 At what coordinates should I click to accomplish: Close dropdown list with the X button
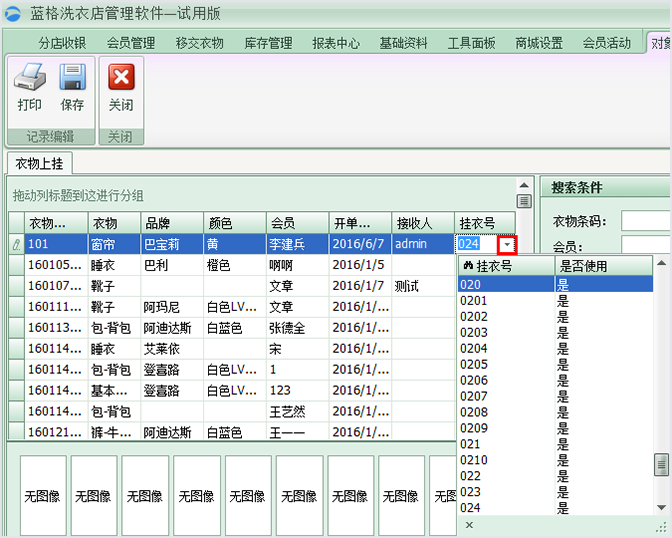click(x=469, y=525)
